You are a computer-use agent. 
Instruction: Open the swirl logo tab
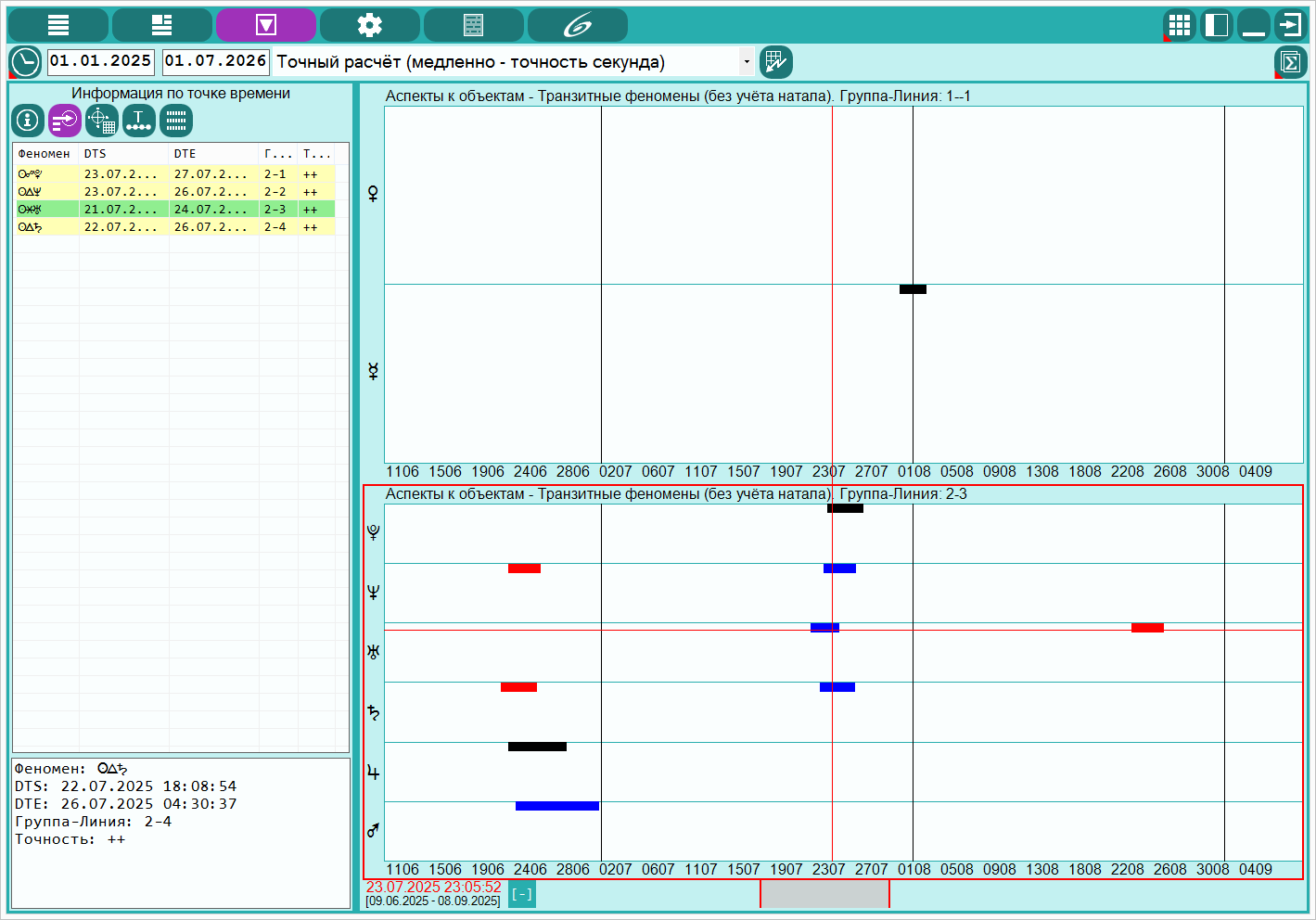click(x=578, y=25)
